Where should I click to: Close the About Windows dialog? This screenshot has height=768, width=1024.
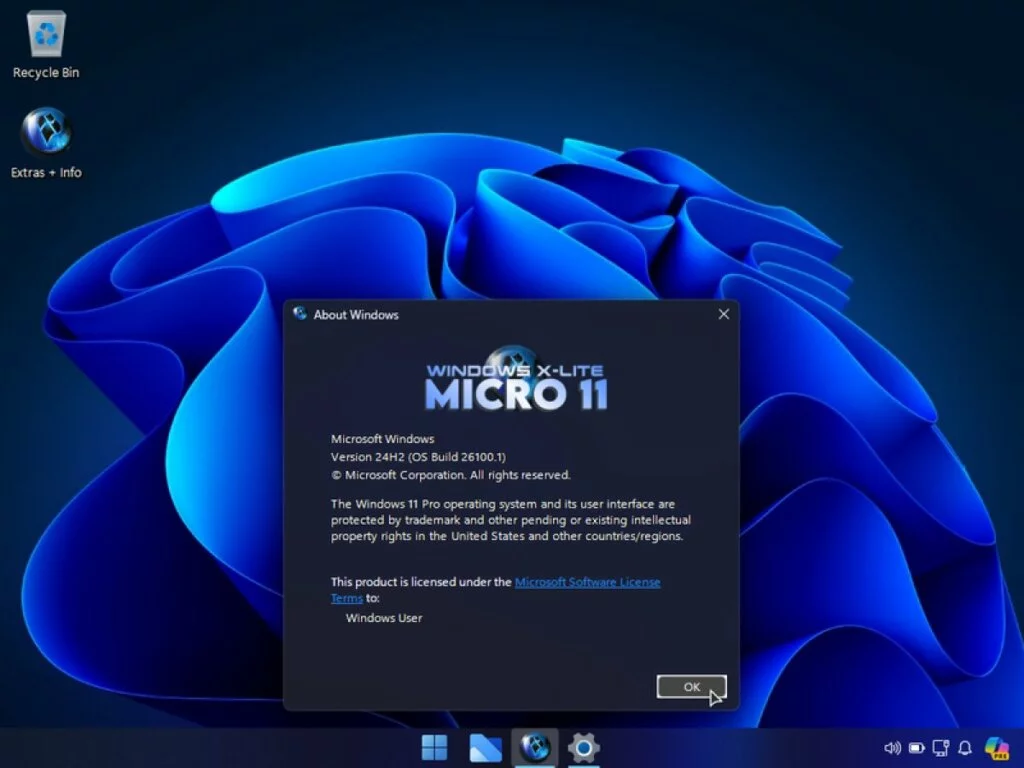click(724, 314)
